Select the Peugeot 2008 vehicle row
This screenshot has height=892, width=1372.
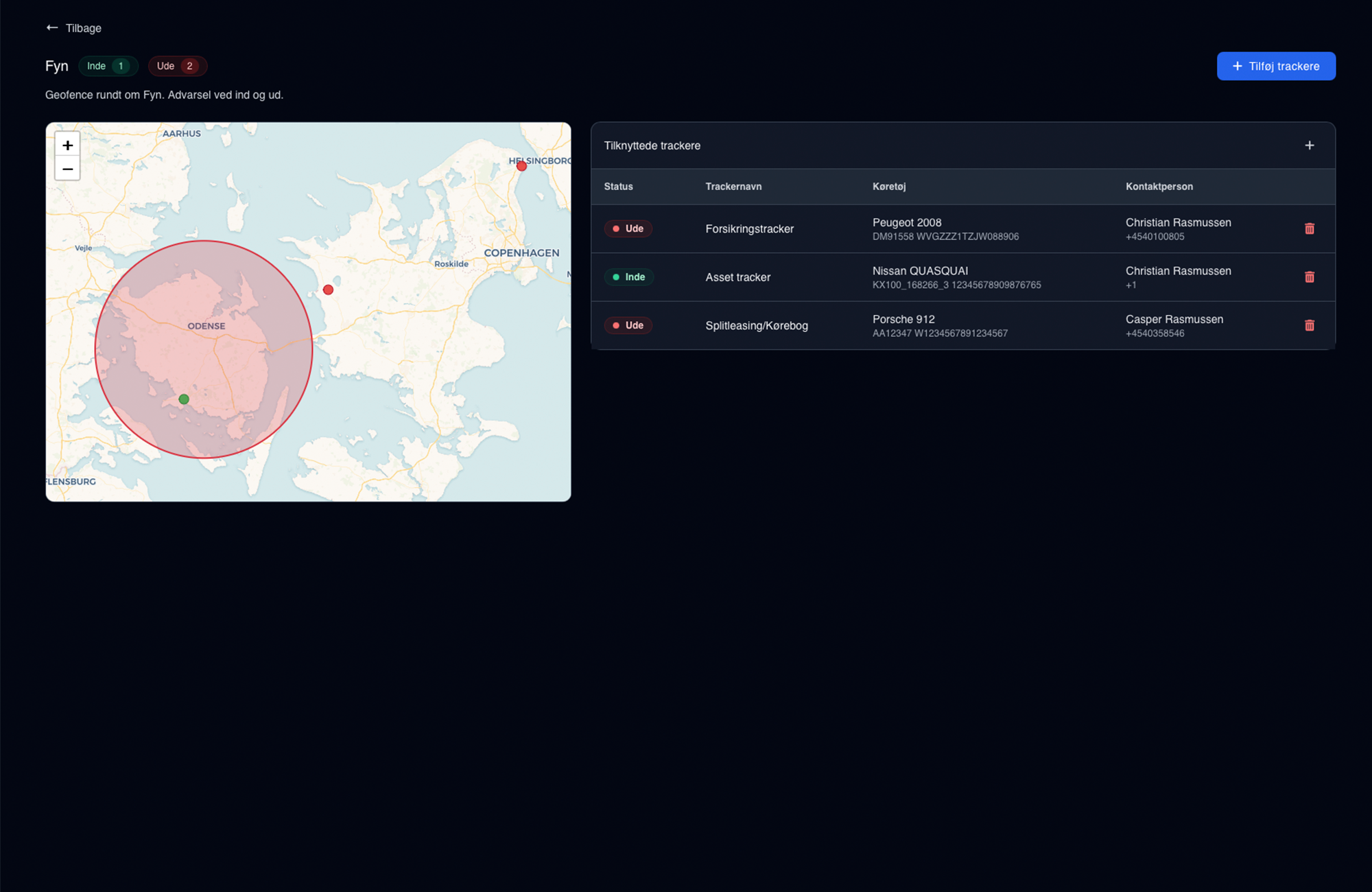click(x=906, y=223)
